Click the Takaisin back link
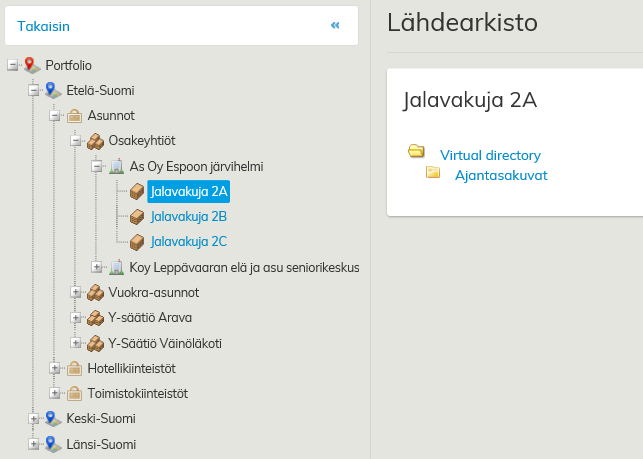643x459 pixels. pyautogui.click(x=44, y=25)
